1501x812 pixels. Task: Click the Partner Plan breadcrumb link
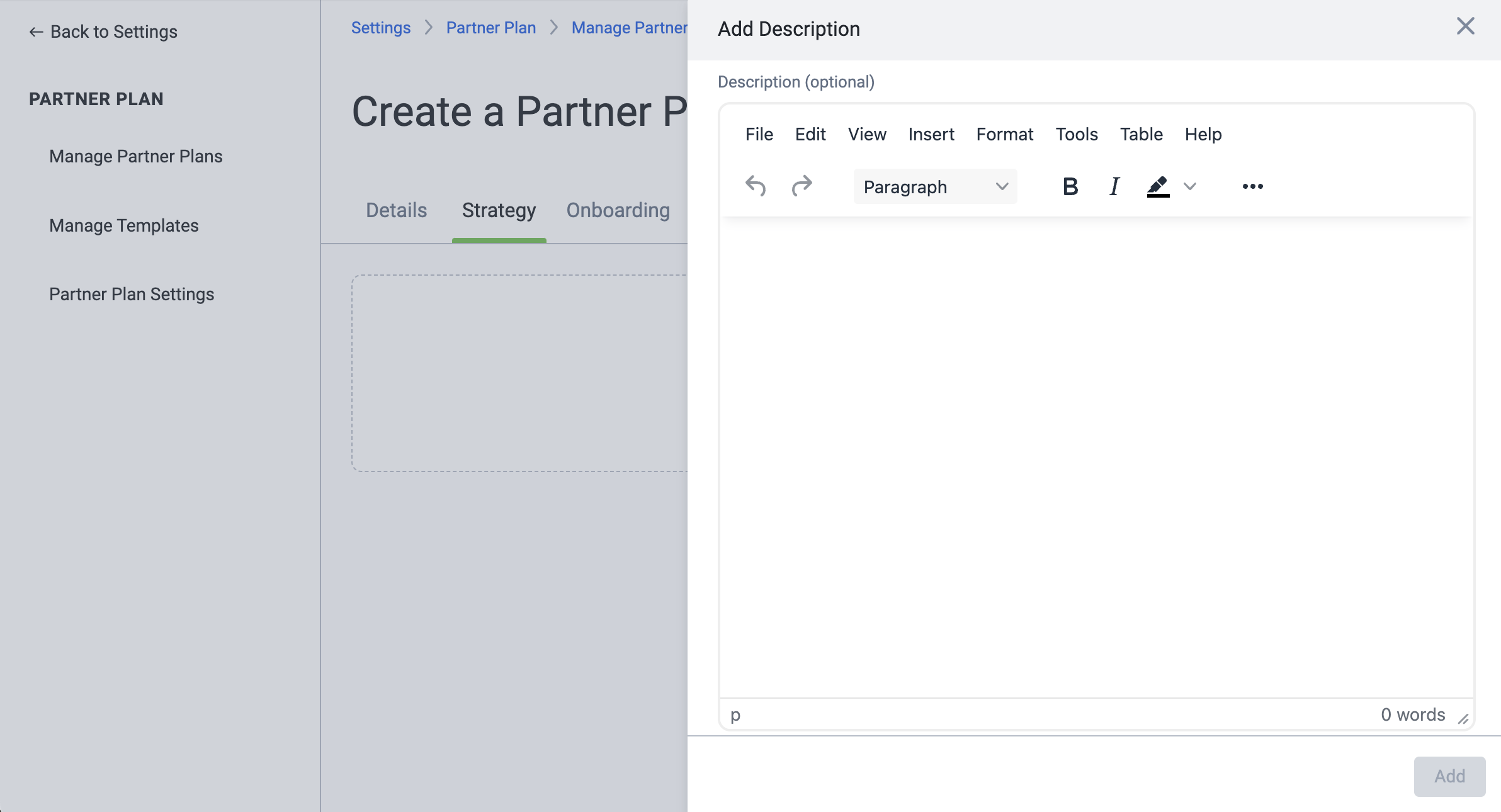pos(491,28)
